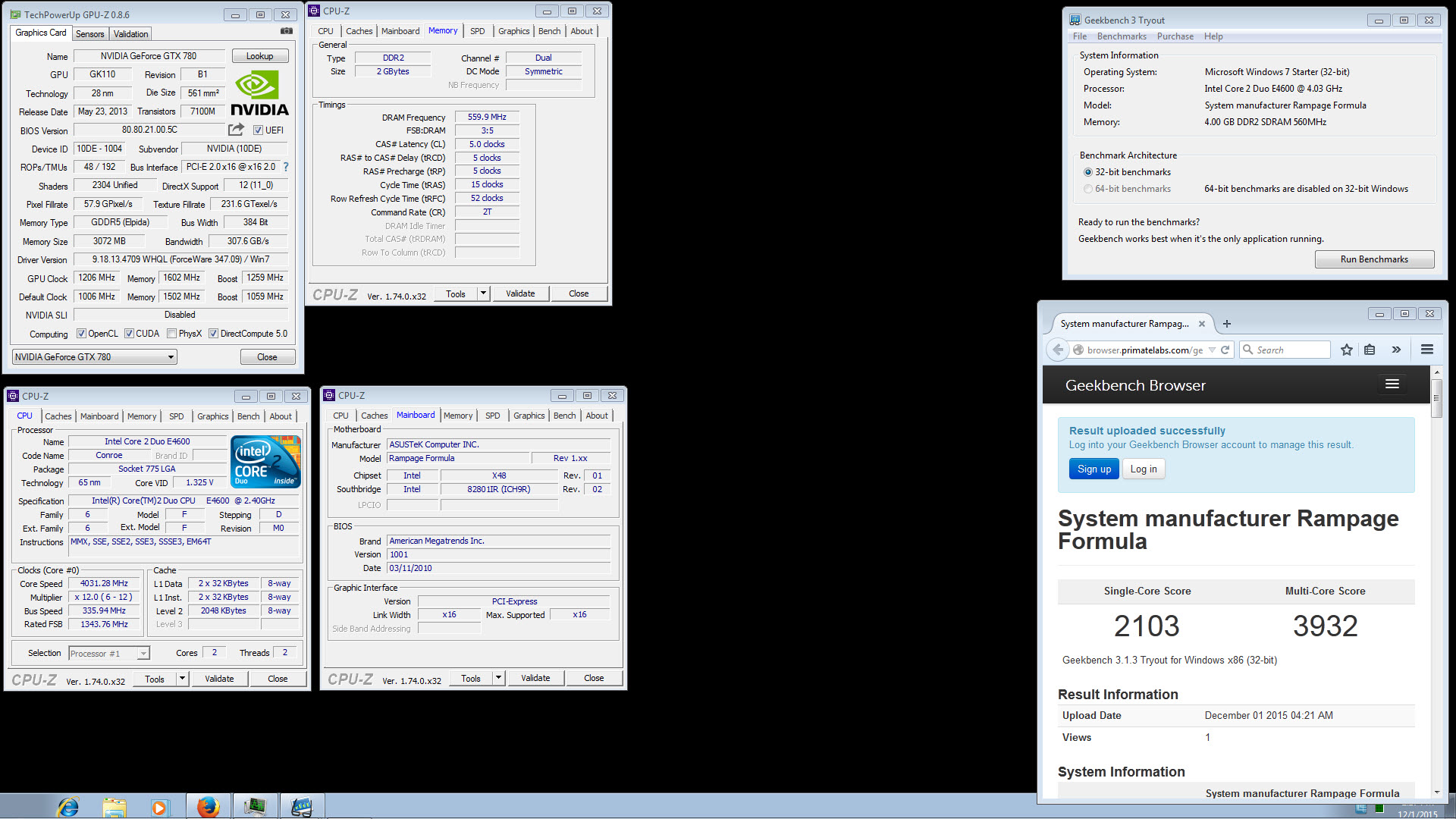The width and height of the screenshot is (1456, 819).
Task: Open Windows Media Player from taskbar
Action: tap(159, 807)
